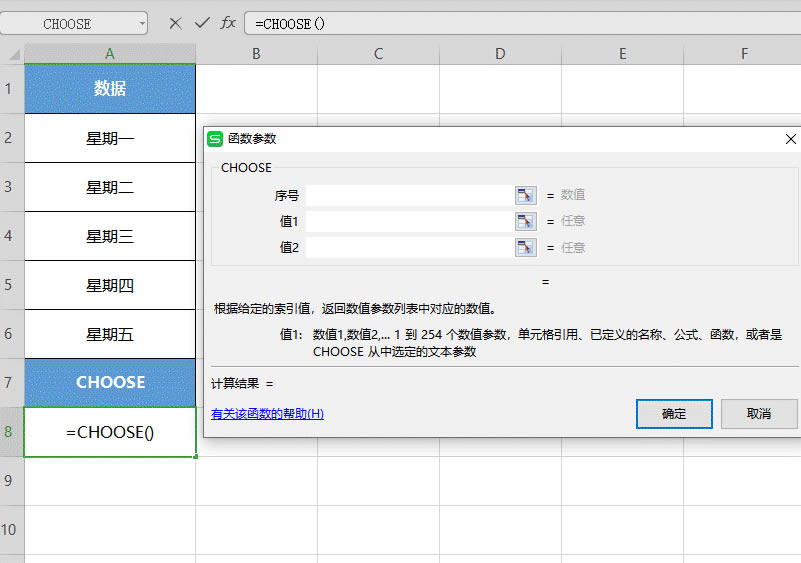Click the blue CHOOSE label cell A7
The height and width of the screenshot is (563, 801).
pyautogui.click(x=110, y=383)
